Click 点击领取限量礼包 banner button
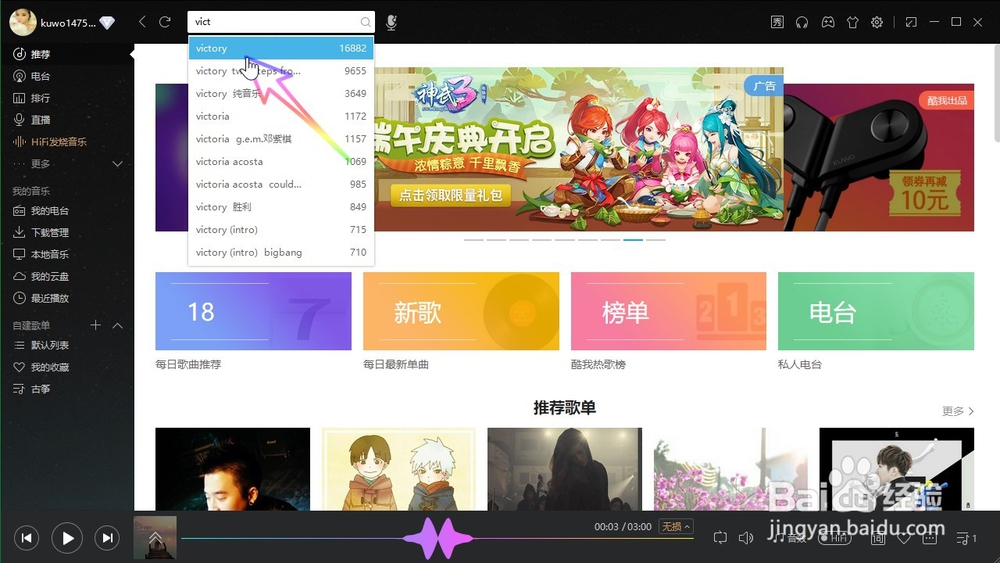Viewport: 1000px width, 563px height. pyautogui.click(x=451, y=195)
